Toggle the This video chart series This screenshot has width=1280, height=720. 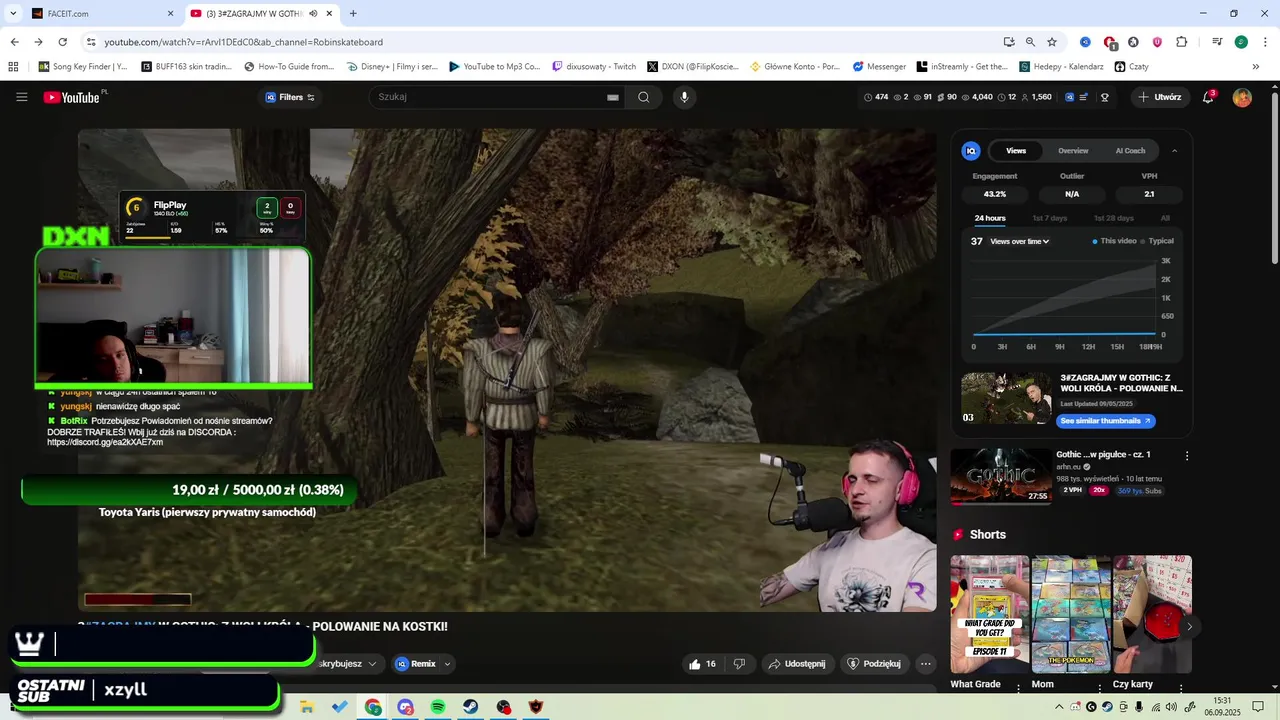pyautogui.click(x=1114, y=241)
